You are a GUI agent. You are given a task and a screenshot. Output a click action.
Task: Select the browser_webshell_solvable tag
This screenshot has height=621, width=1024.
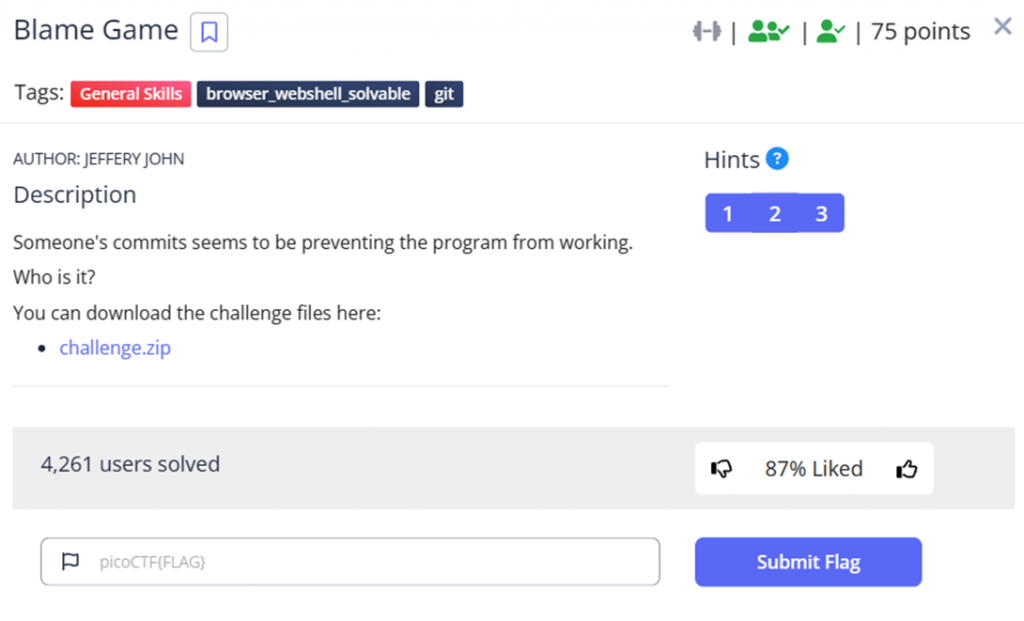tap(308, 94)
